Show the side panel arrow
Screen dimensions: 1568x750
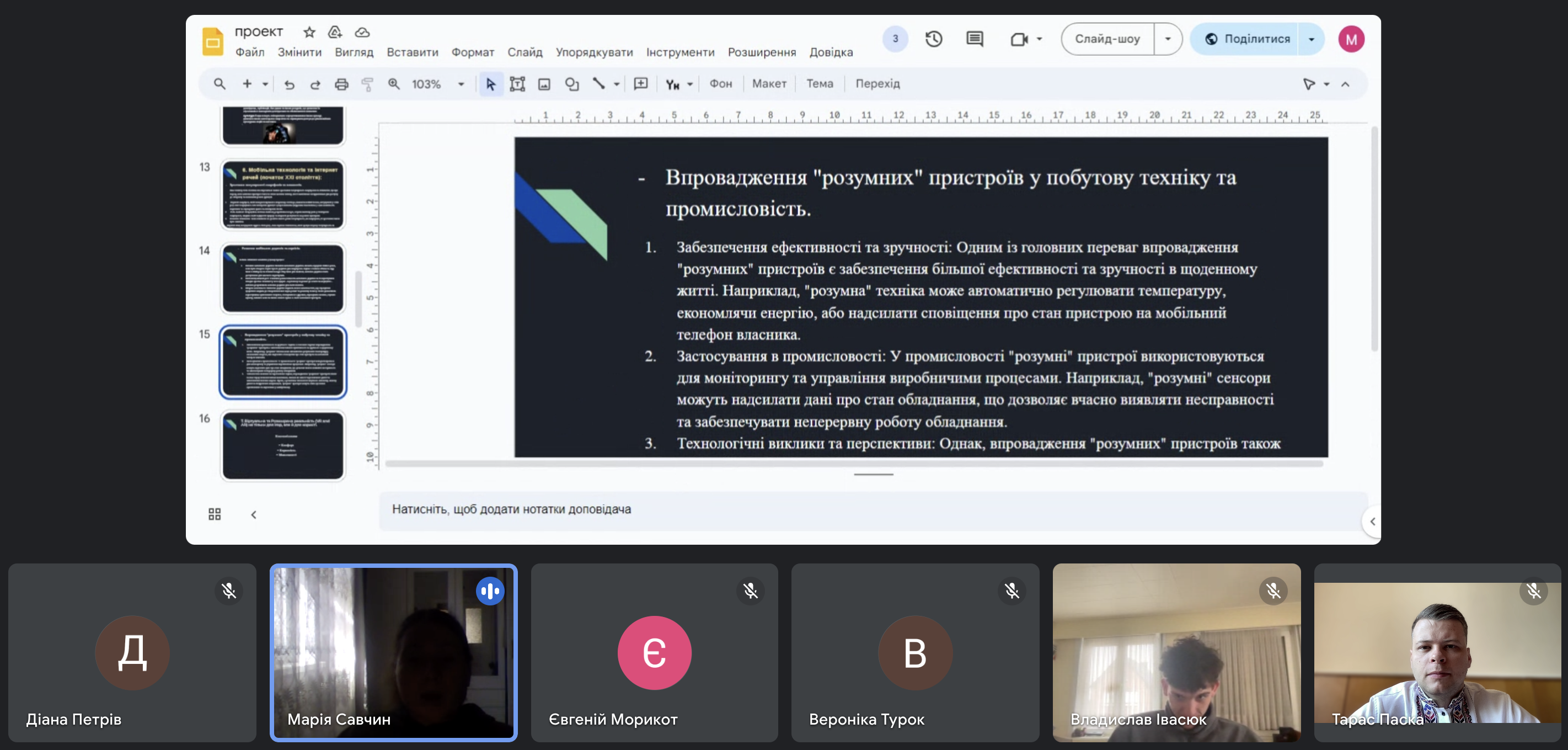(x=1372, y=522)
